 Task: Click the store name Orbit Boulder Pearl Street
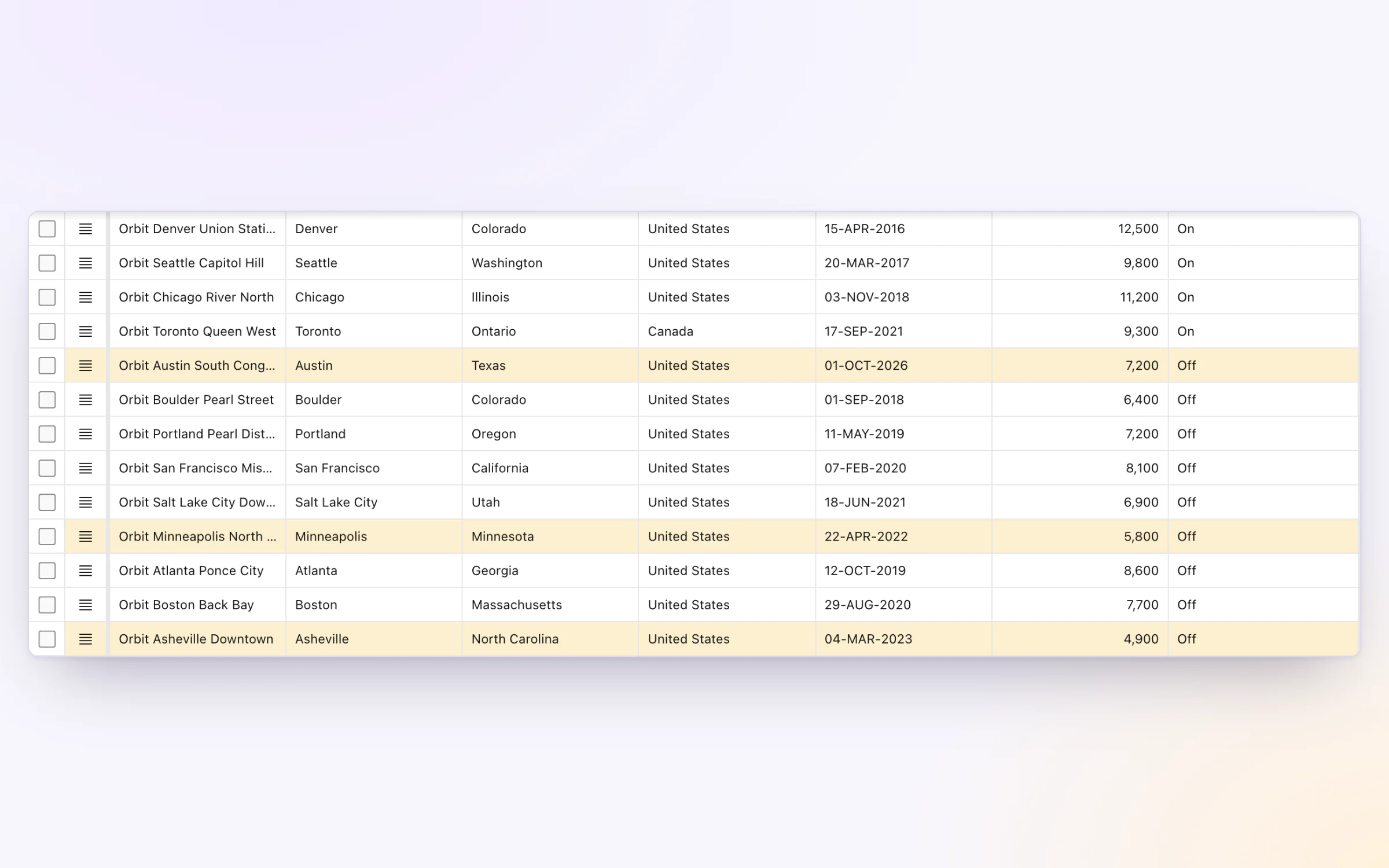coord(196,400)
